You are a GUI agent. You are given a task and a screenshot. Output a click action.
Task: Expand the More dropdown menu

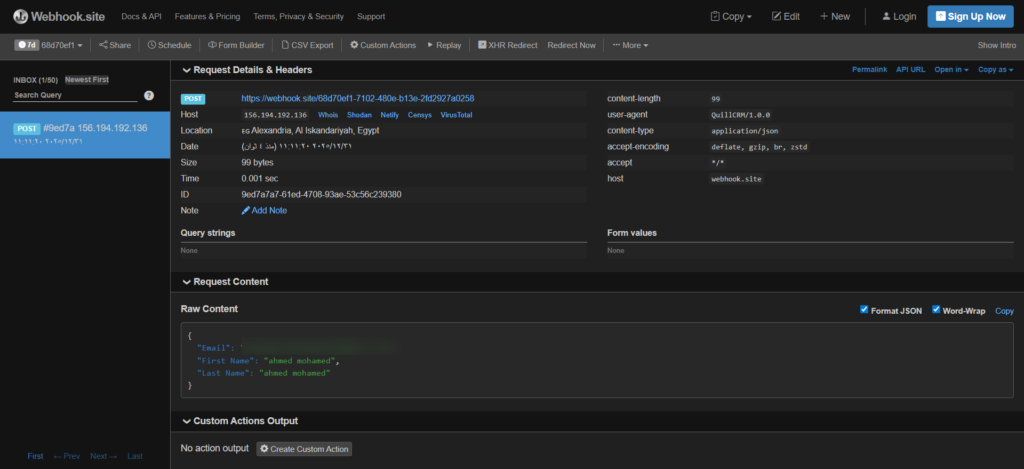click(630, 45)
